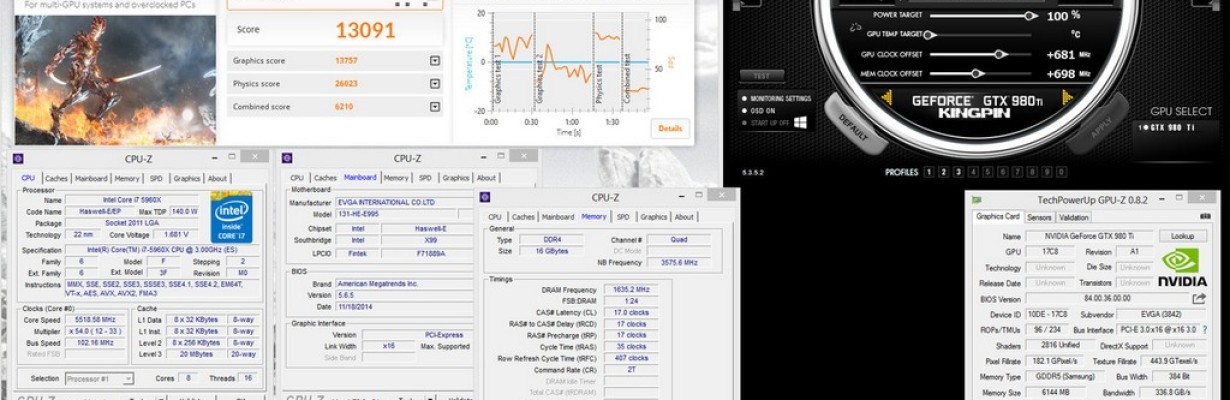Switch to the Sensors tab in GPU-Z
The image size is (1230, 400).
[x=1039, y=216]
